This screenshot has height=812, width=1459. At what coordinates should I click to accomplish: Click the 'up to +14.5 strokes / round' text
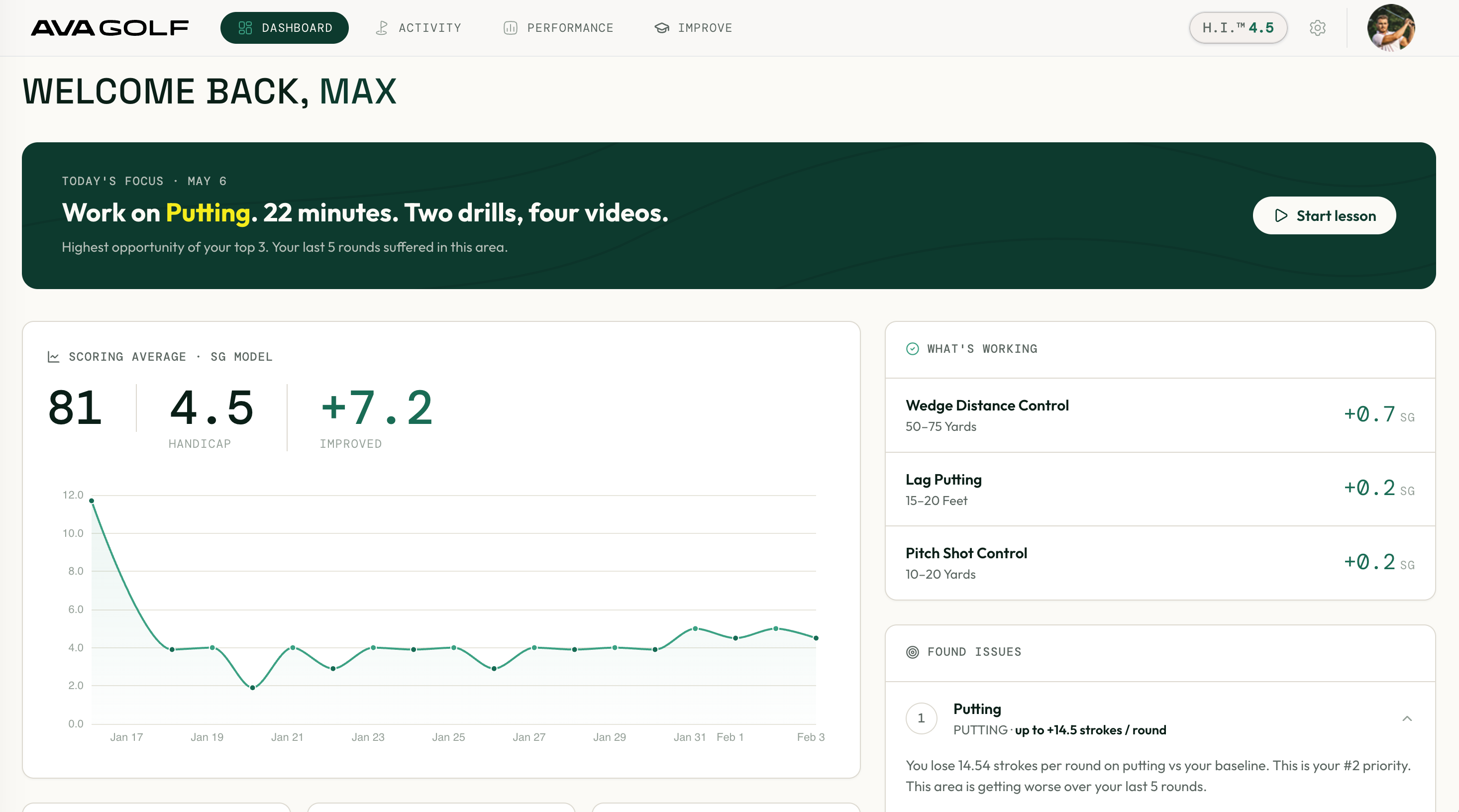click(1090, 730)
